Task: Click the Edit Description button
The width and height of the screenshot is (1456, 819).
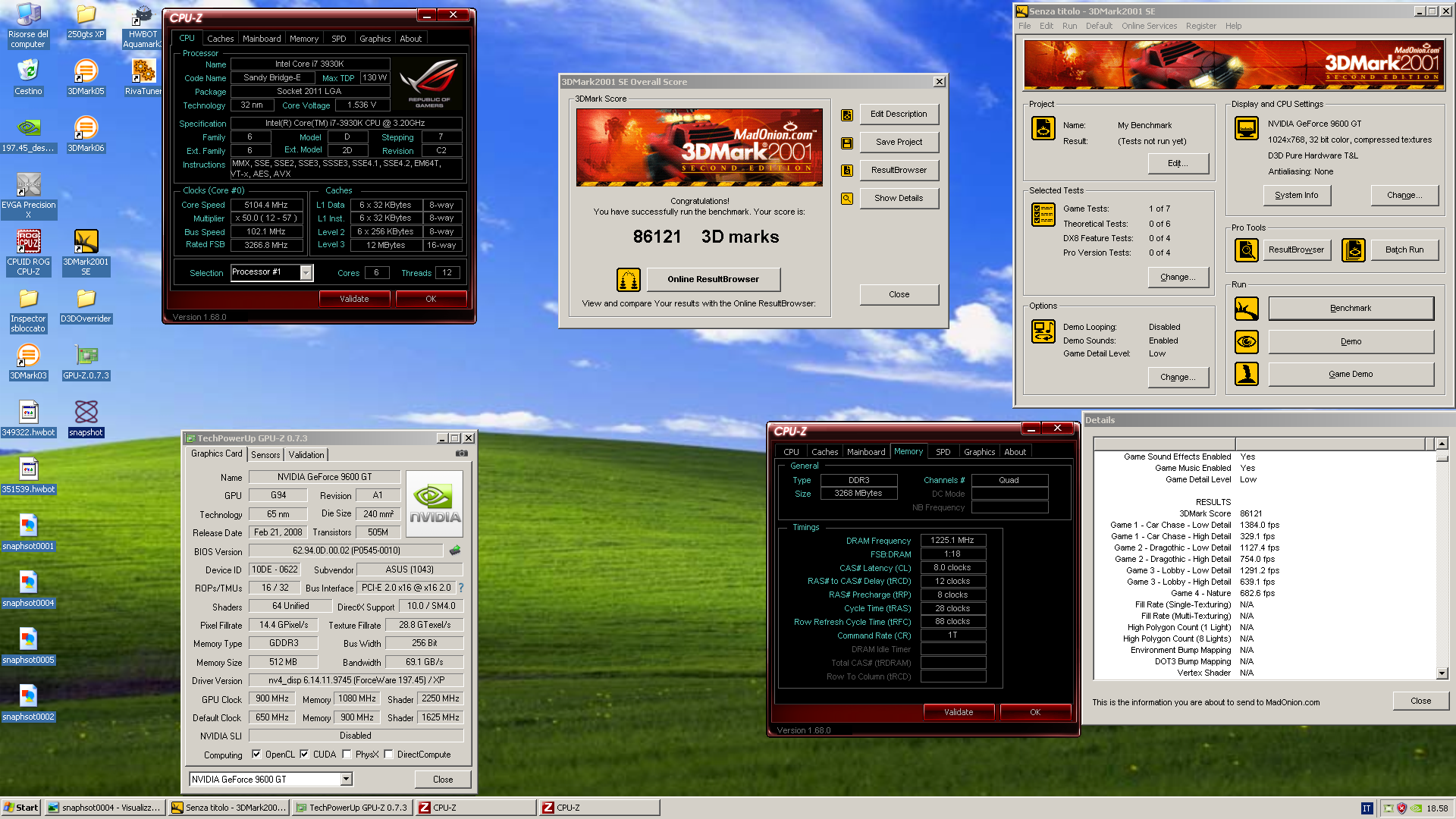Action: tap(899, 115)
